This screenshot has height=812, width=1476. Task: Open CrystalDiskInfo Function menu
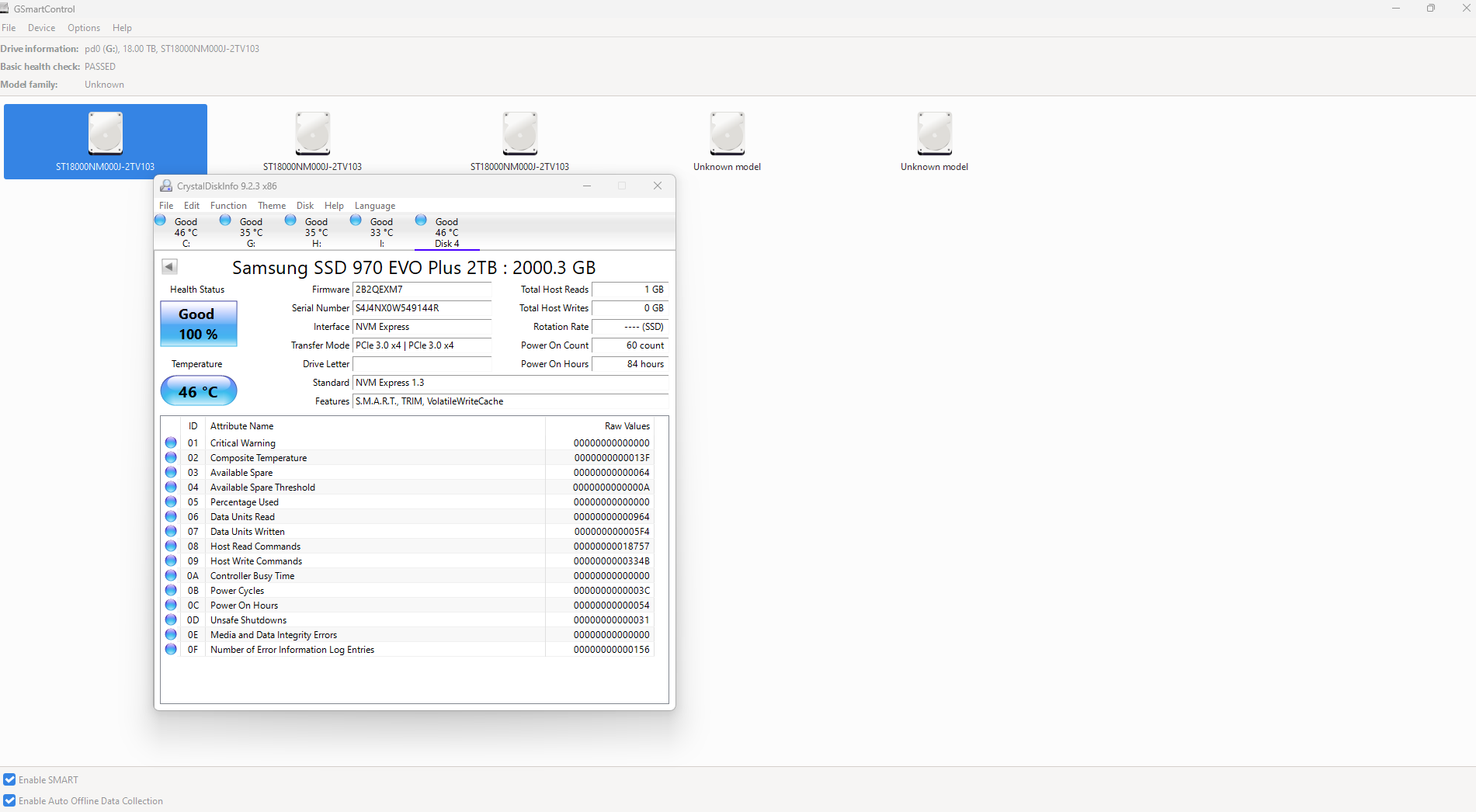(228, 206)
